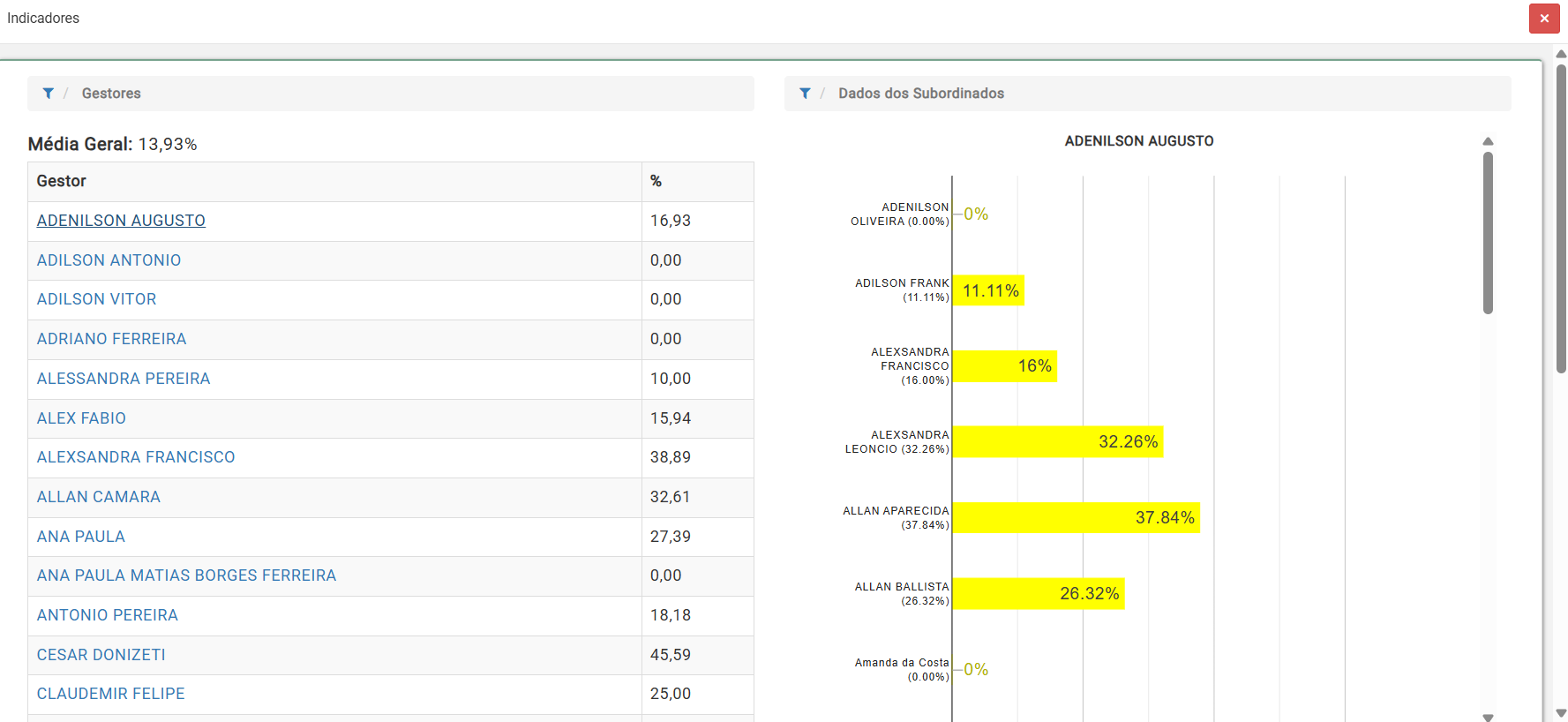Viewport: 1568px width, 722px height.
Task: Select manager ADENILSON AUGUSTO link
Action: coord(121,221)
